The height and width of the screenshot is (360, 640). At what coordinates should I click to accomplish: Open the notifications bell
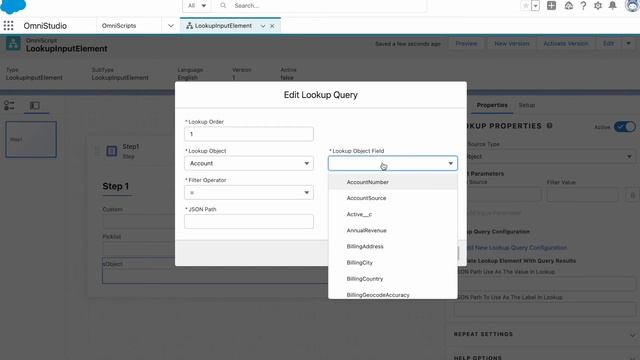point(613,6)
